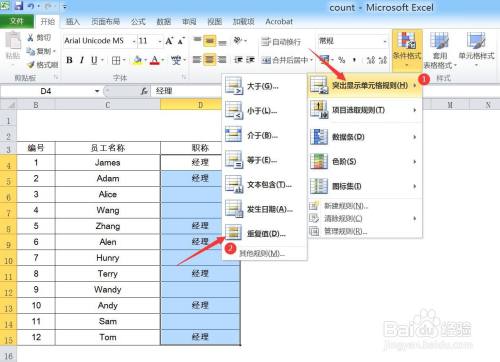Toggle top vertical alignment
500x362 pixels.
tap(197, 40)
